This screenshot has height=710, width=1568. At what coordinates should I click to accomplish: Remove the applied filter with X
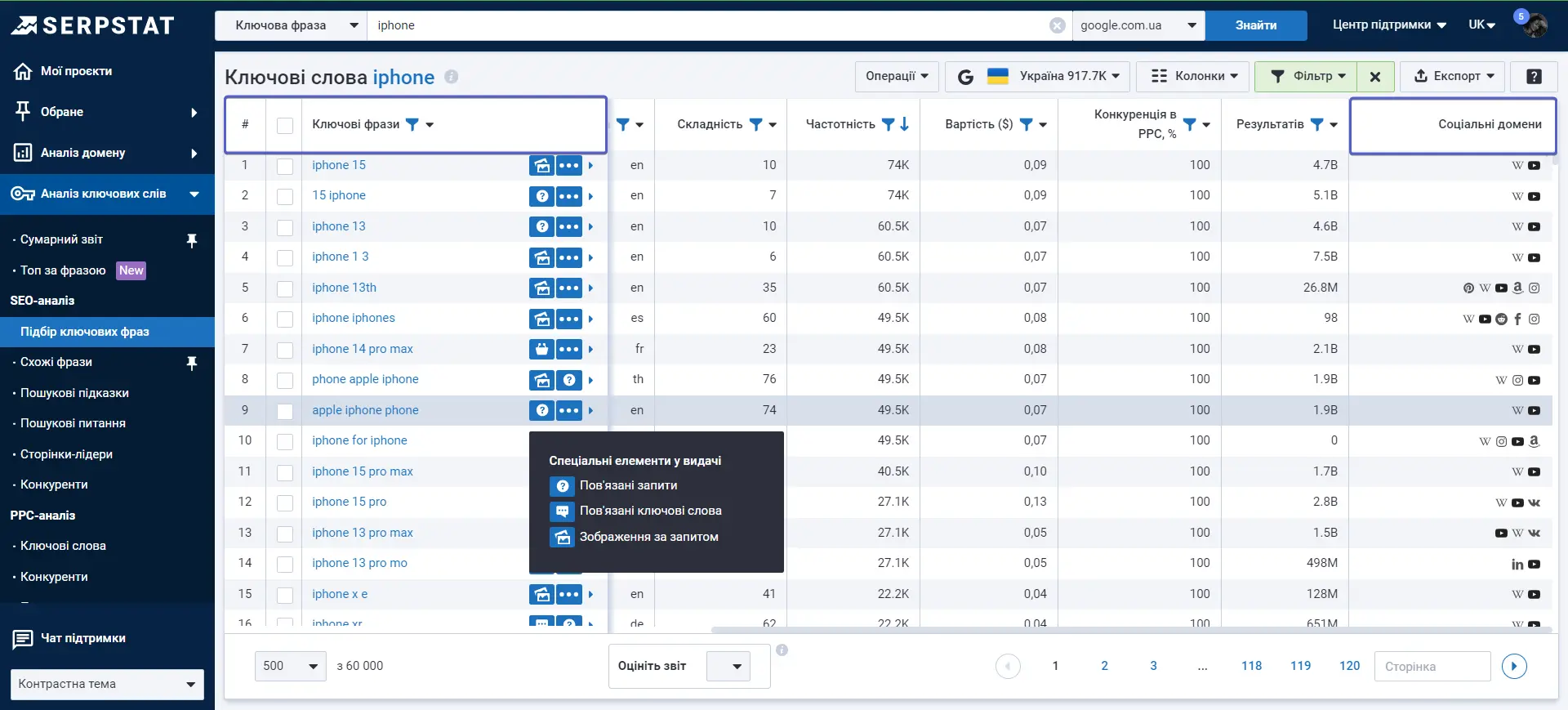point(1375,76)
